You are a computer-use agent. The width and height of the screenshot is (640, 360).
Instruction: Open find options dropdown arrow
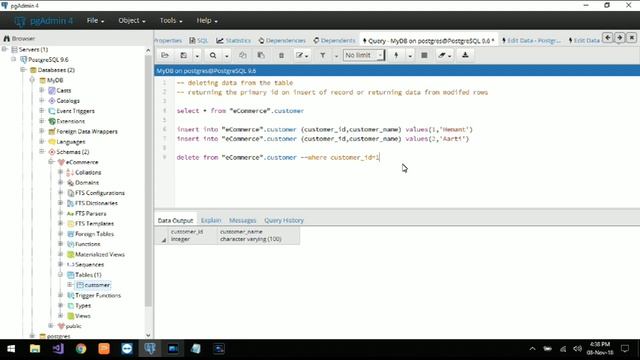227,55
